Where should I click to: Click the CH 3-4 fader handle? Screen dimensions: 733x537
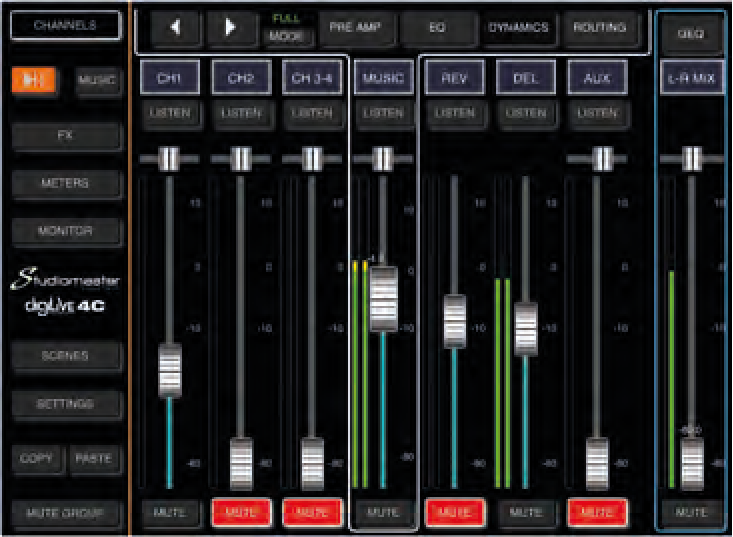[312, 464]
